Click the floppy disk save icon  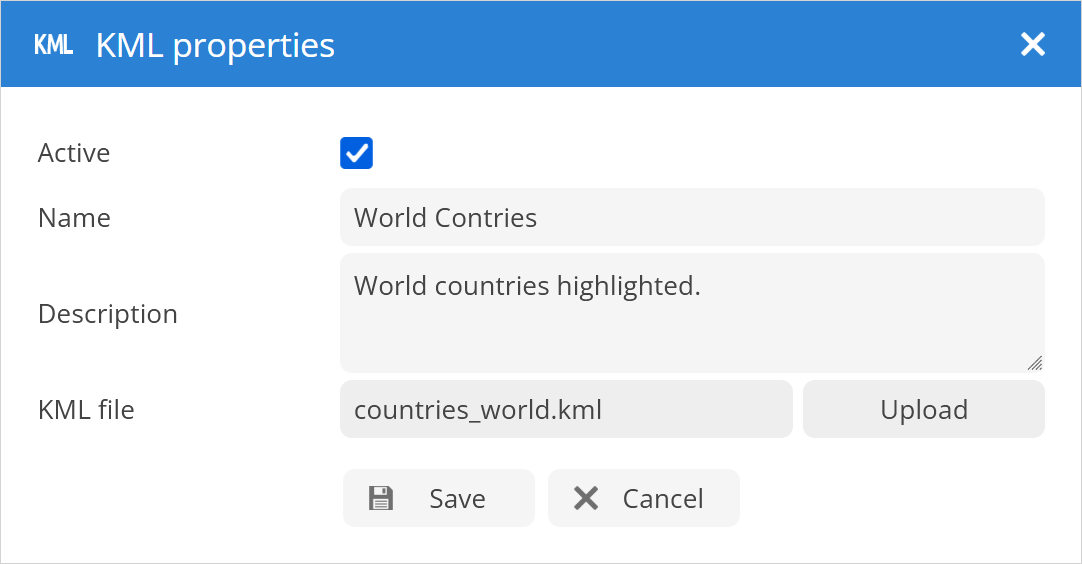click(380, 498)
